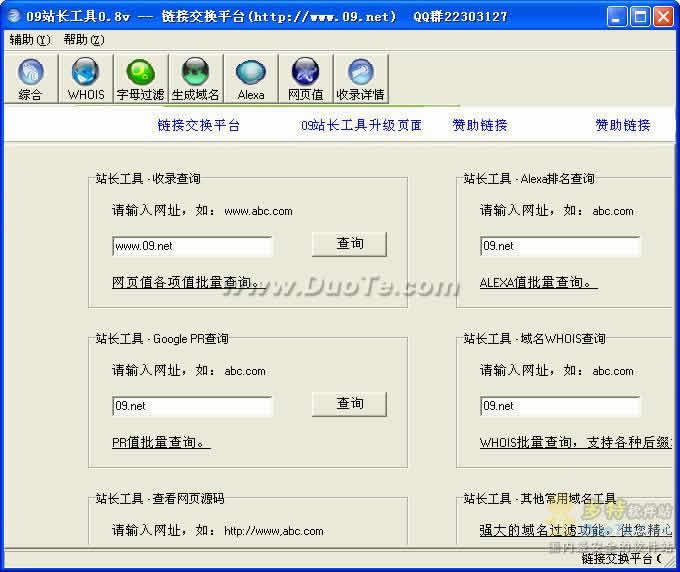Open the 综合 toolbar icon

pos(30,79)
